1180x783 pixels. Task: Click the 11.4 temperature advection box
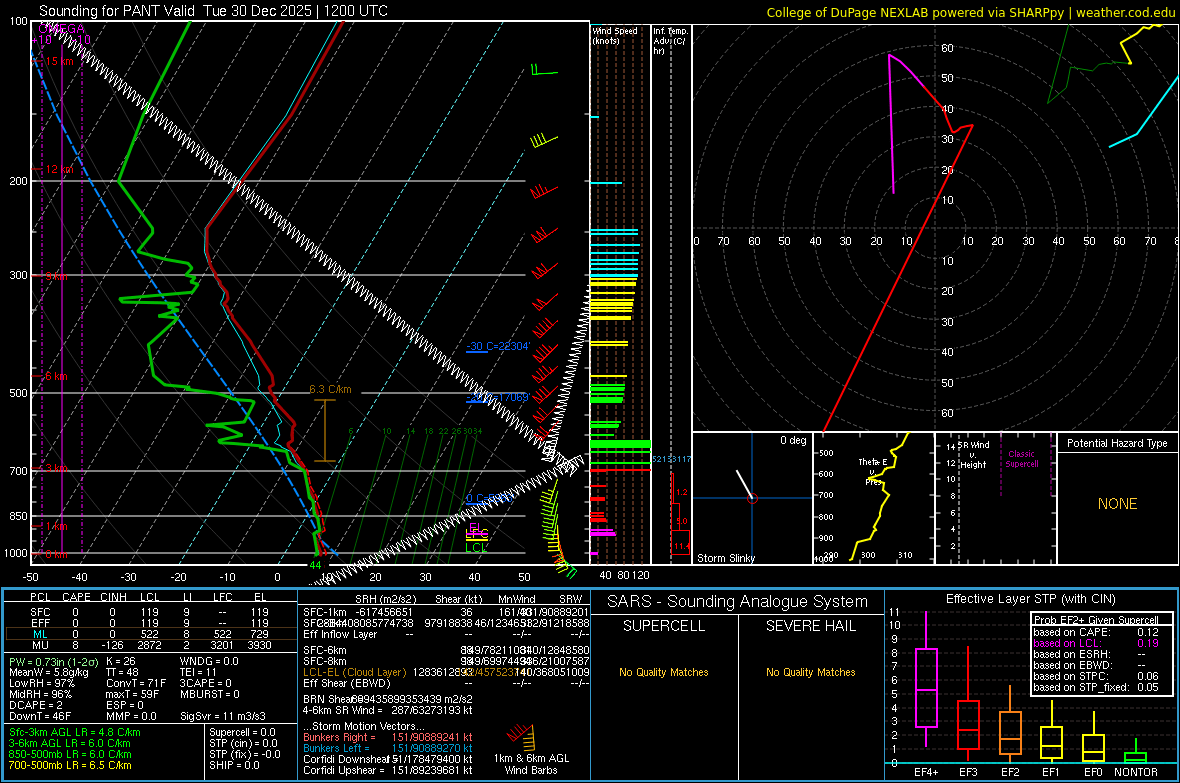point(680,542)
